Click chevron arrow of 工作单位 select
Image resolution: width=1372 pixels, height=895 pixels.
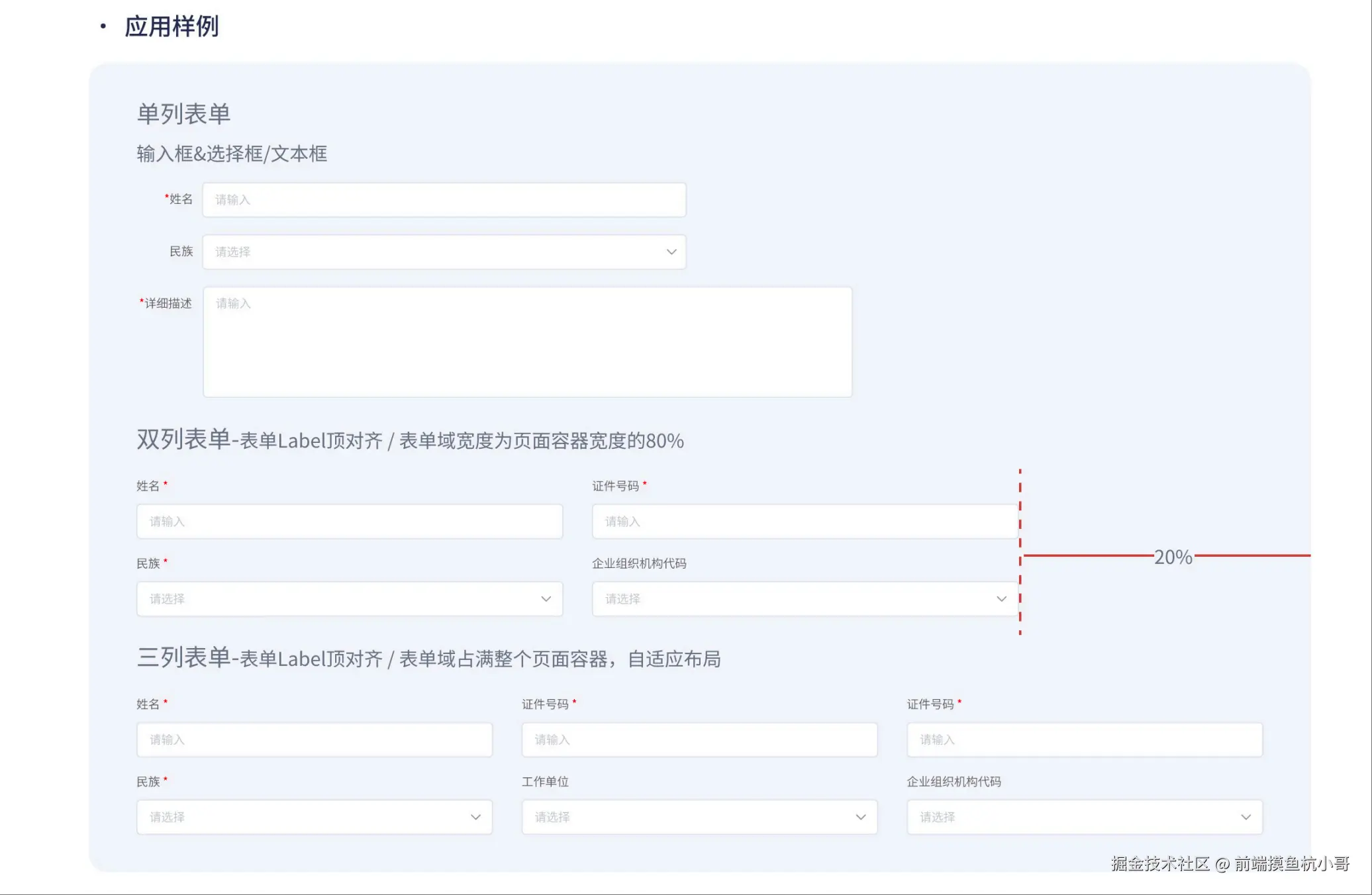pyautogui.click(x=860, y=817)
